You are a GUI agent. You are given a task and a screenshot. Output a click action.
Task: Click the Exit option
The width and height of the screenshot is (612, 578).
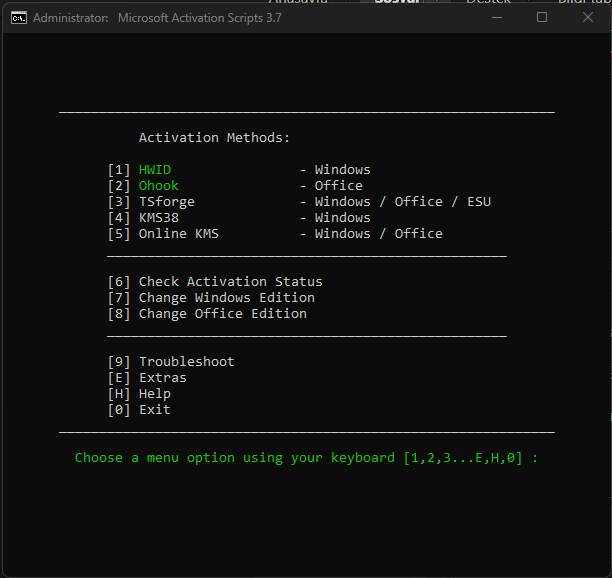[154, 410]
